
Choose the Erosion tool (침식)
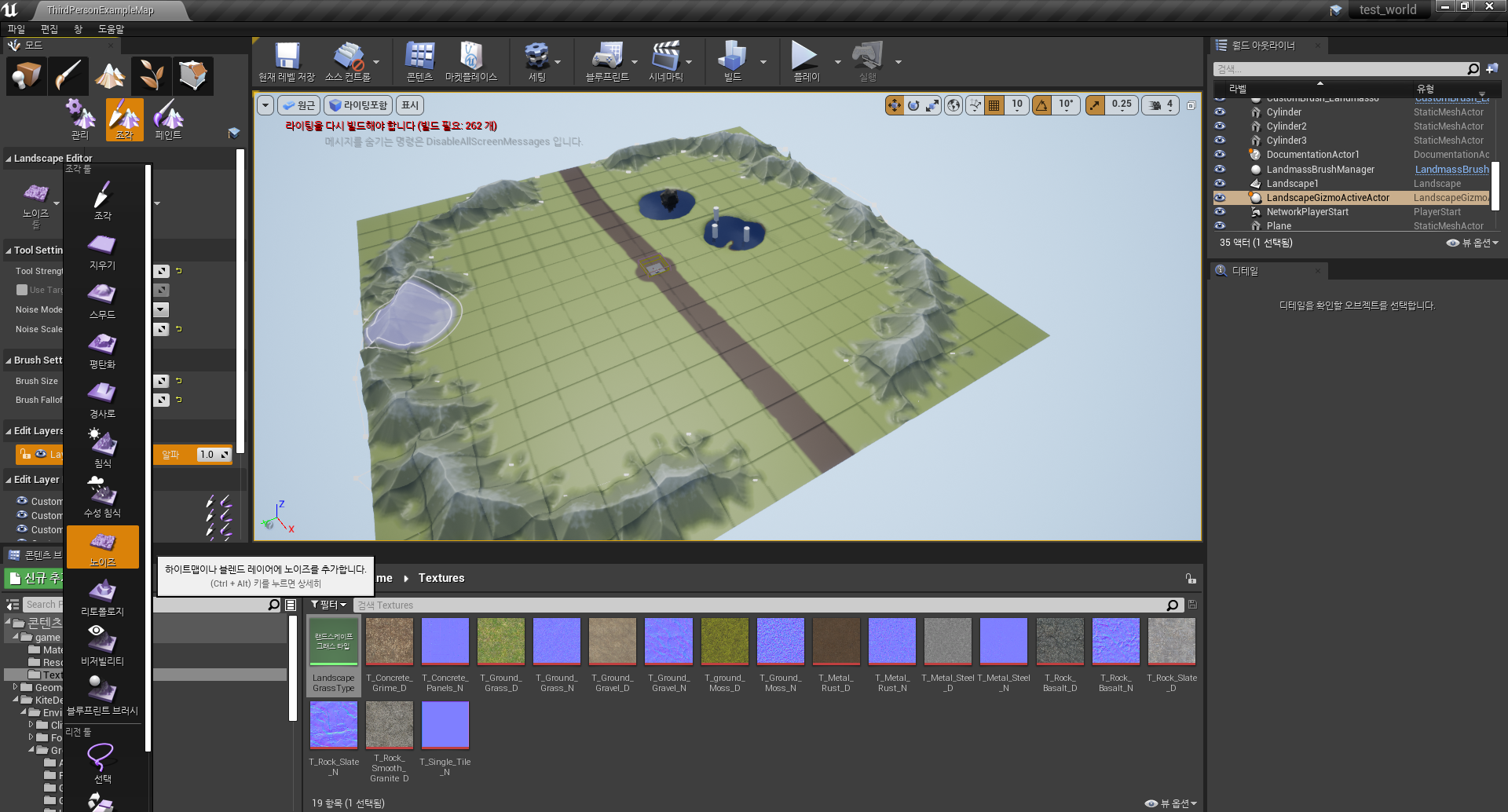point(103,449)
